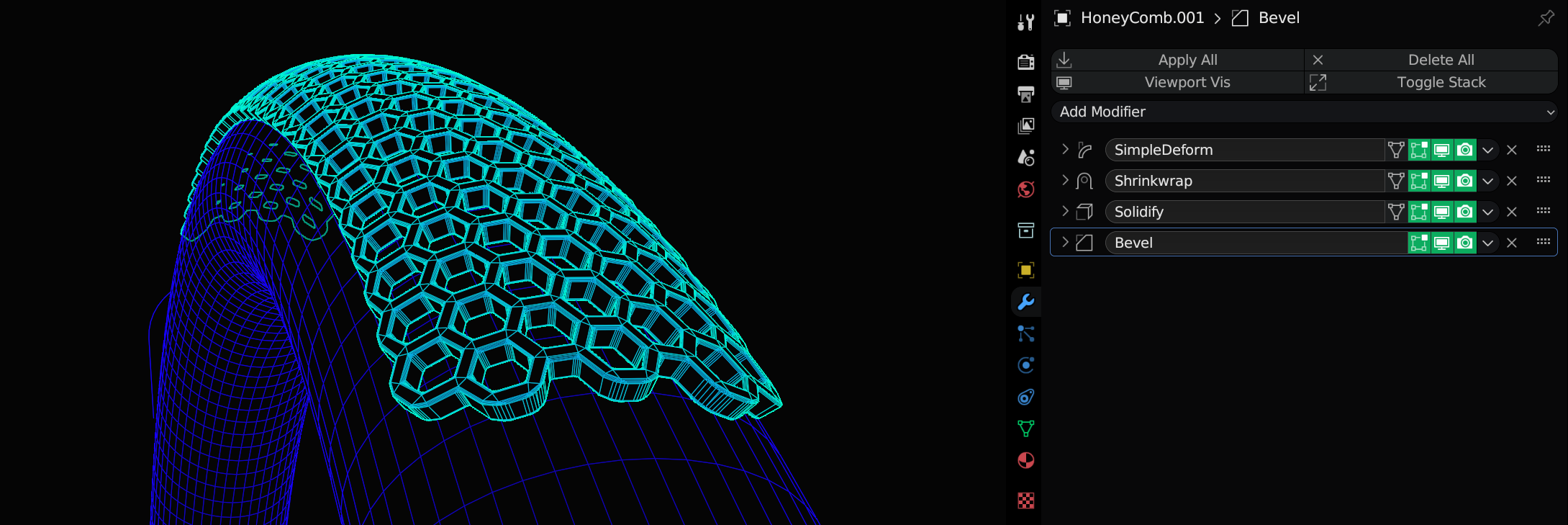Click the Shrinkwrap drag handle grip
This screenshot has height=525, width=1568.
pyautogui.click(x=1544, y=180)
